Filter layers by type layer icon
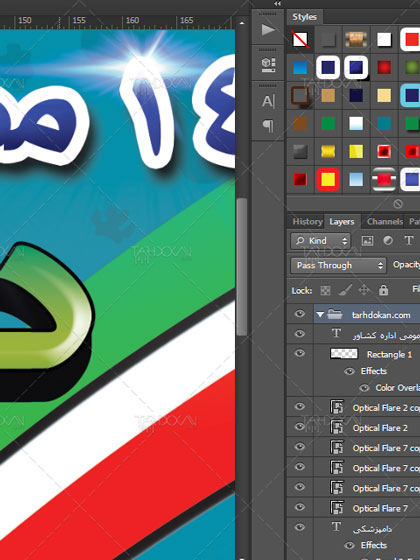 point(409,241)
